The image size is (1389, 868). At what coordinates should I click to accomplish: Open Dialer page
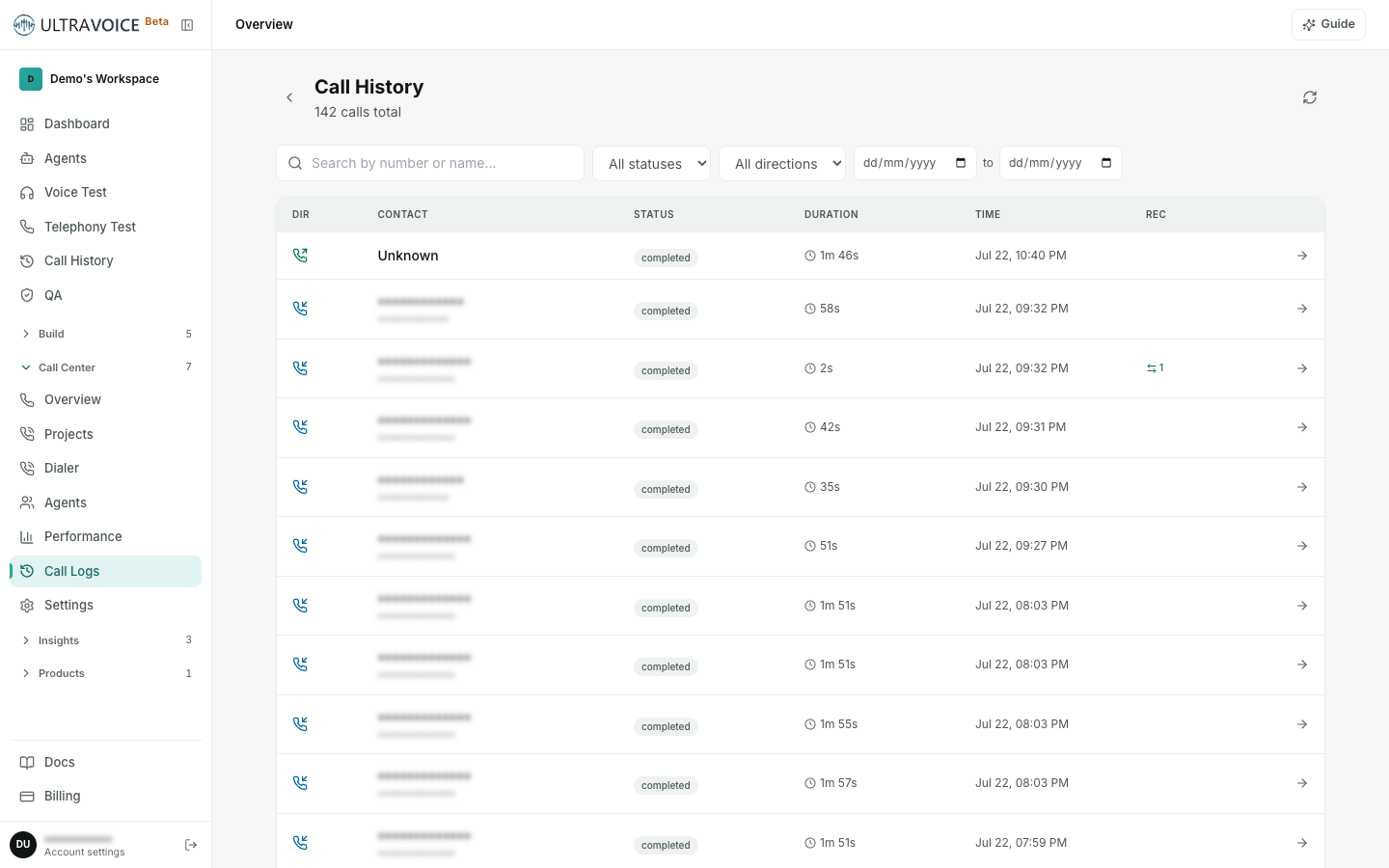tap(105, 468)
